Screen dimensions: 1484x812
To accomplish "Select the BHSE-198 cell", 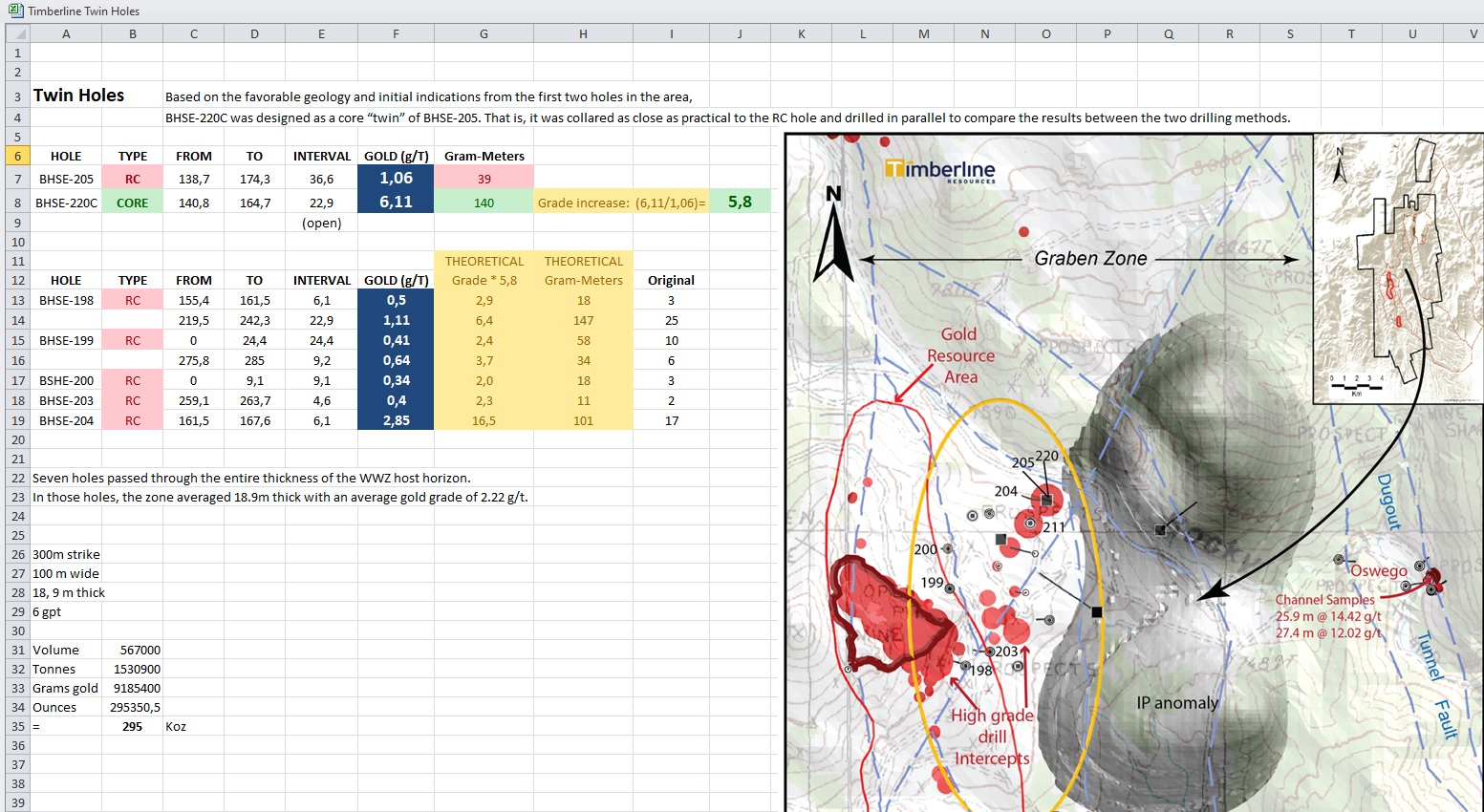I will (x=66, y=300).
